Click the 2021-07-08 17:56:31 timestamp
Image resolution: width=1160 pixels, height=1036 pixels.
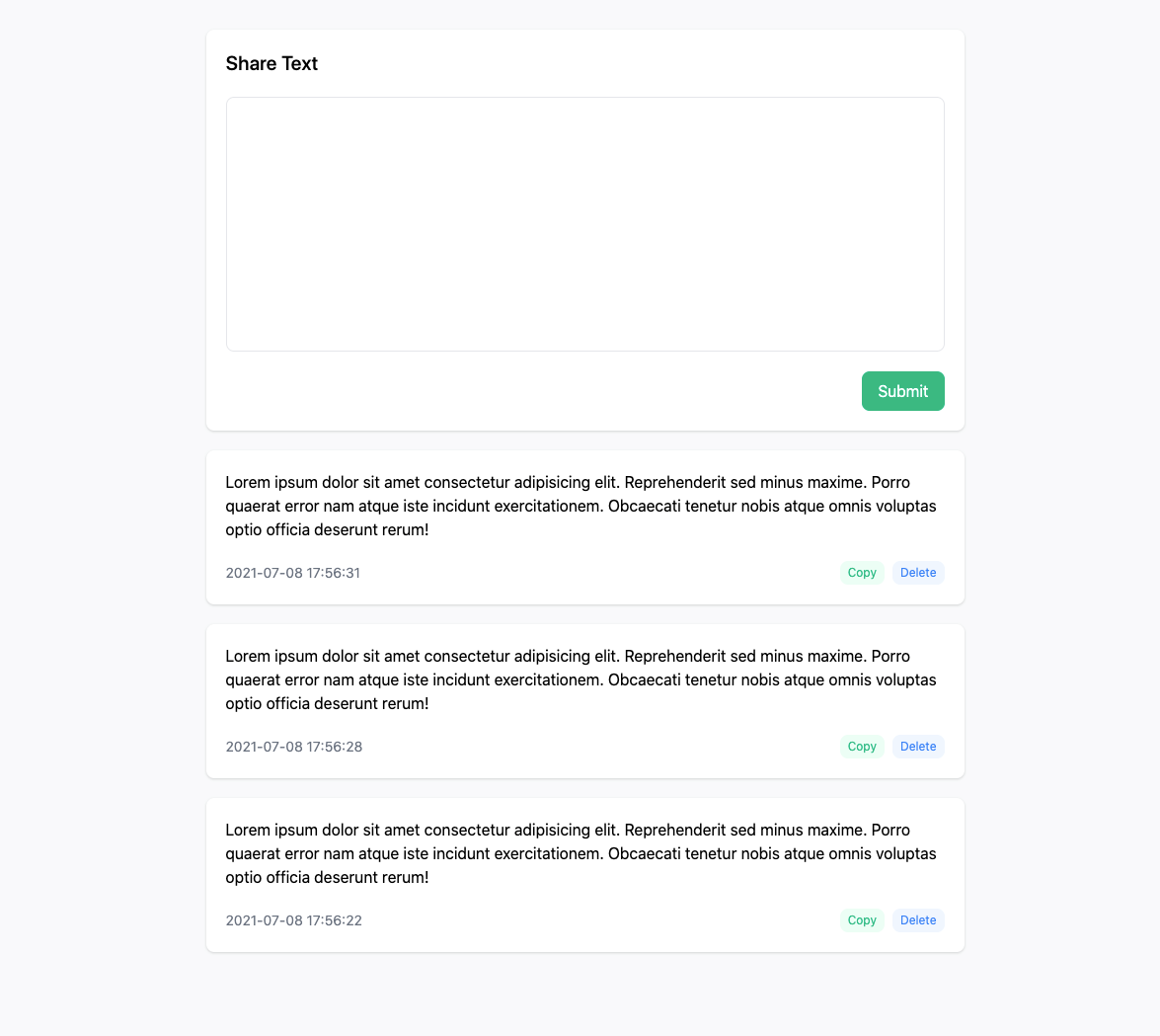point(293,573)
